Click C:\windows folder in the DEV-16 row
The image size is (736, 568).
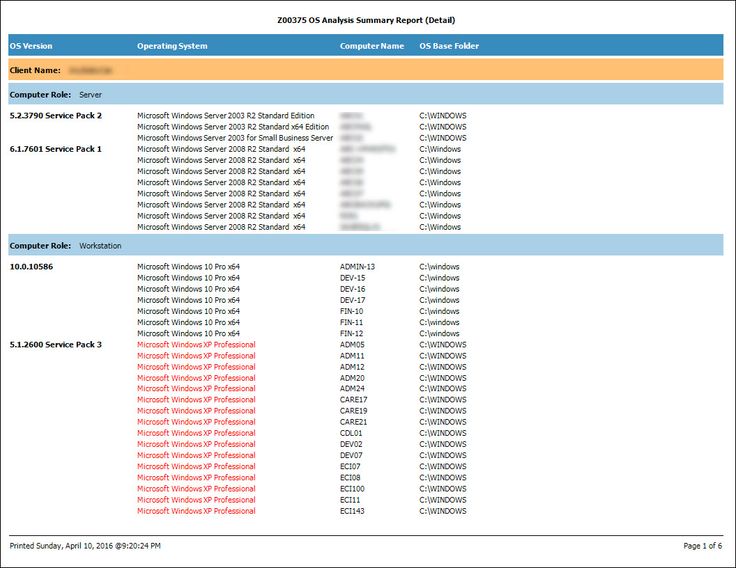[x=439, y=289]
